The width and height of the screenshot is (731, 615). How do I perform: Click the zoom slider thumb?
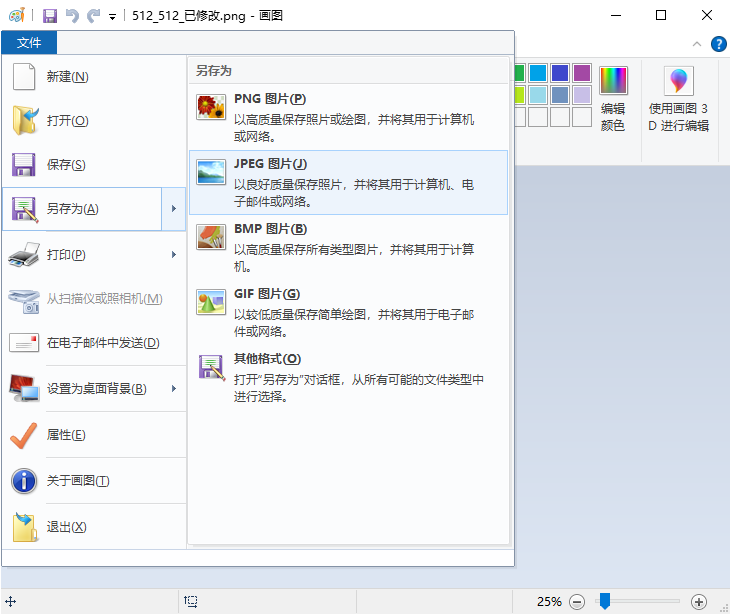(605, 601)
